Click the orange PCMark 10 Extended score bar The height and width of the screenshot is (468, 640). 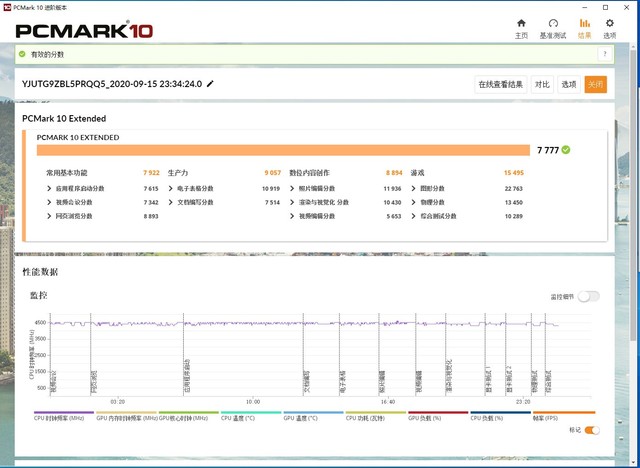283,150
